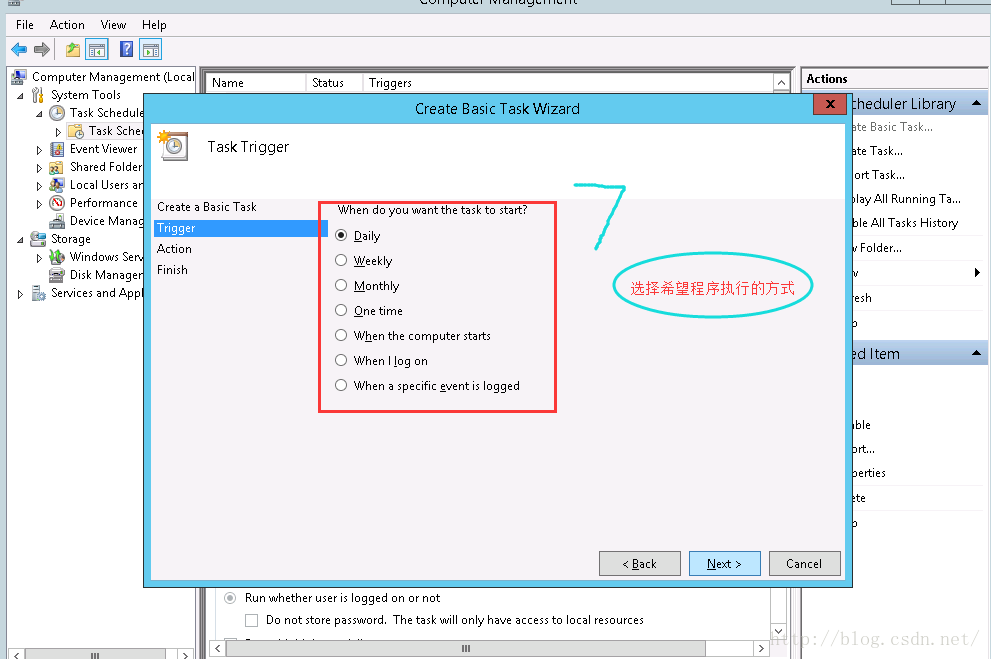Expand the Services and Applications node
991x659 pixels.
point(20,294)
